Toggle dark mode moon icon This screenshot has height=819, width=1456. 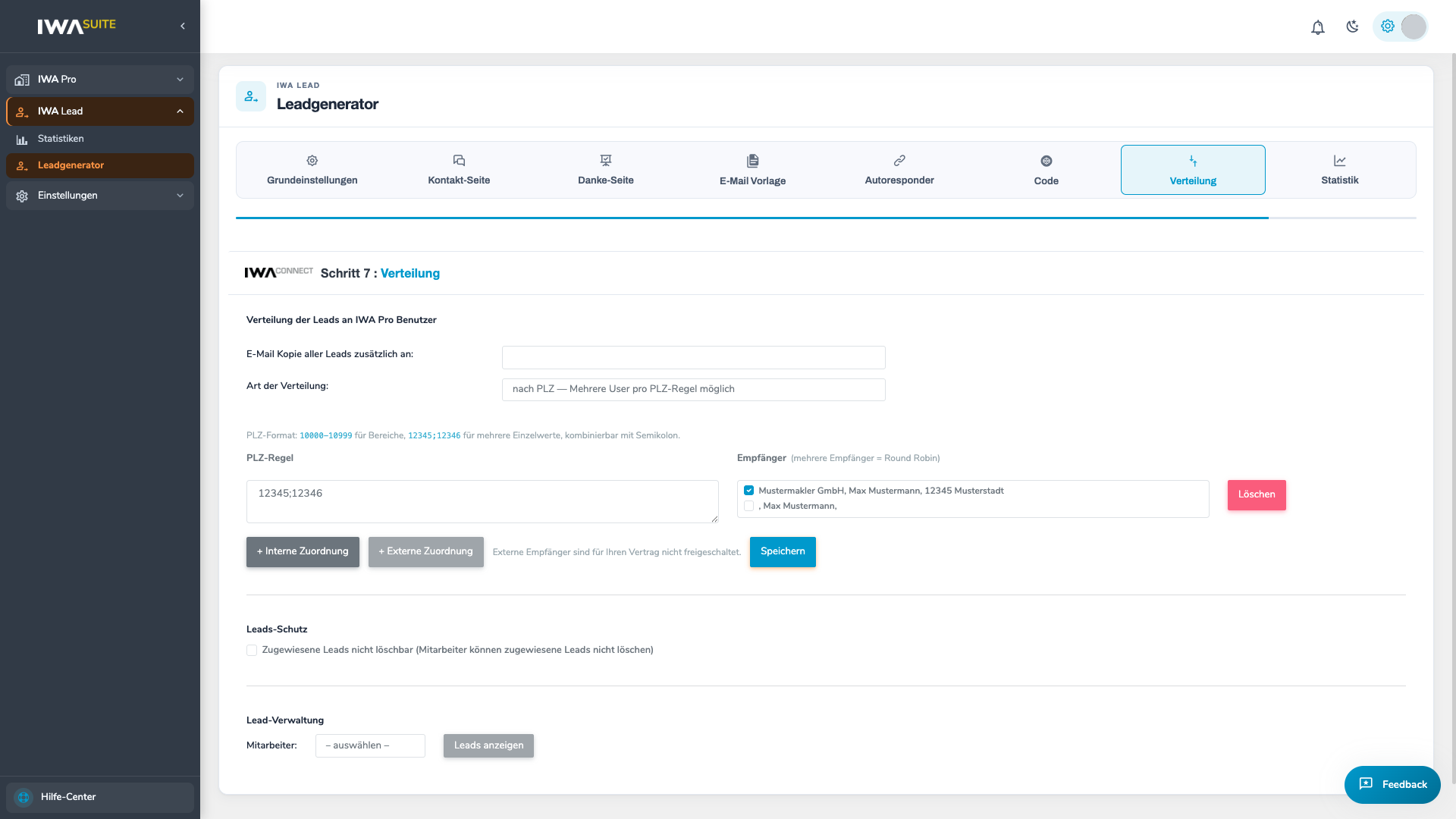tap(1352, 27)
